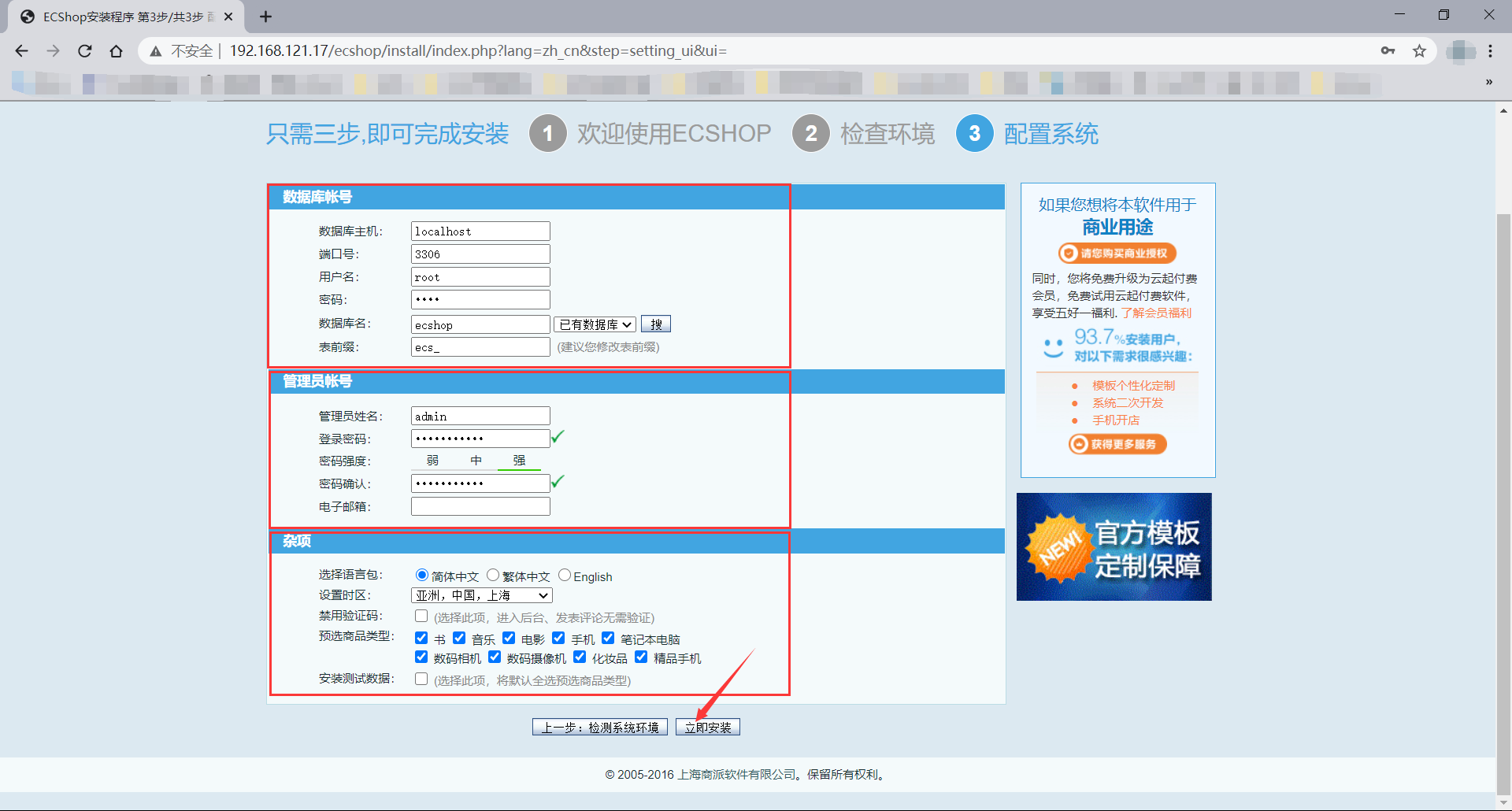1512x811 pixels.
Task: Open a new browser tab
Action: tap(265, 17)
